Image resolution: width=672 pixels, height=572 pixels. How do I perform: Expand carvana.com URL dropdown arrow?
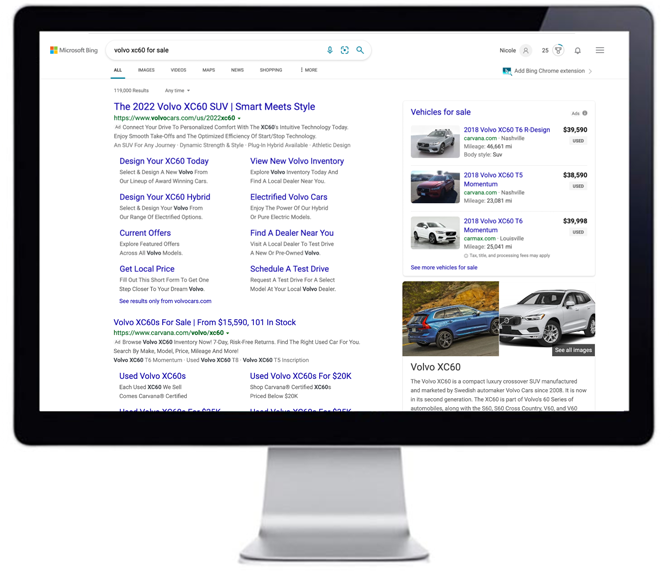tap(228, 333)
